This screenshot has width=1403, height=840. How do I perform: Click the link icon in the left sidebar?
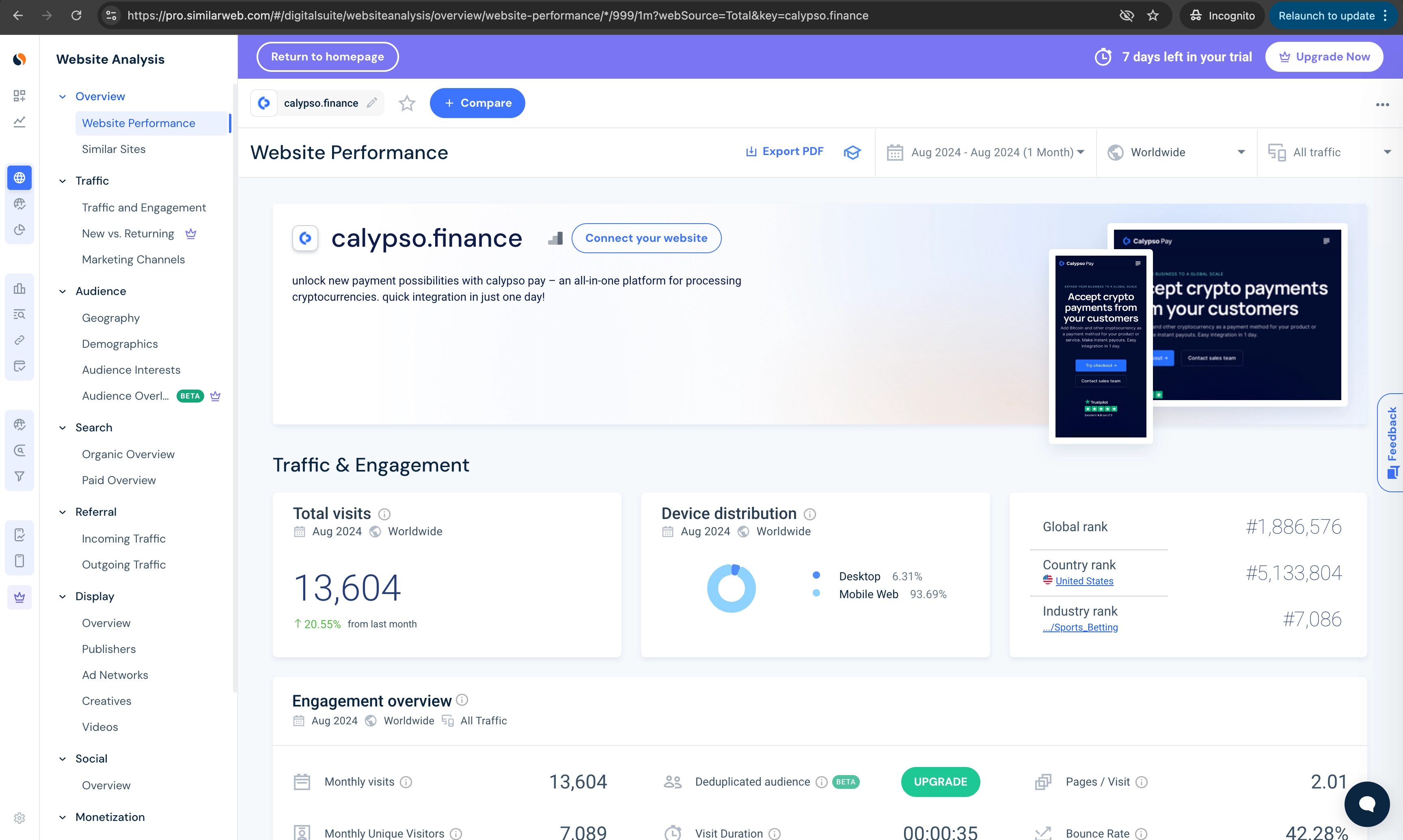[x=20, y=340]
